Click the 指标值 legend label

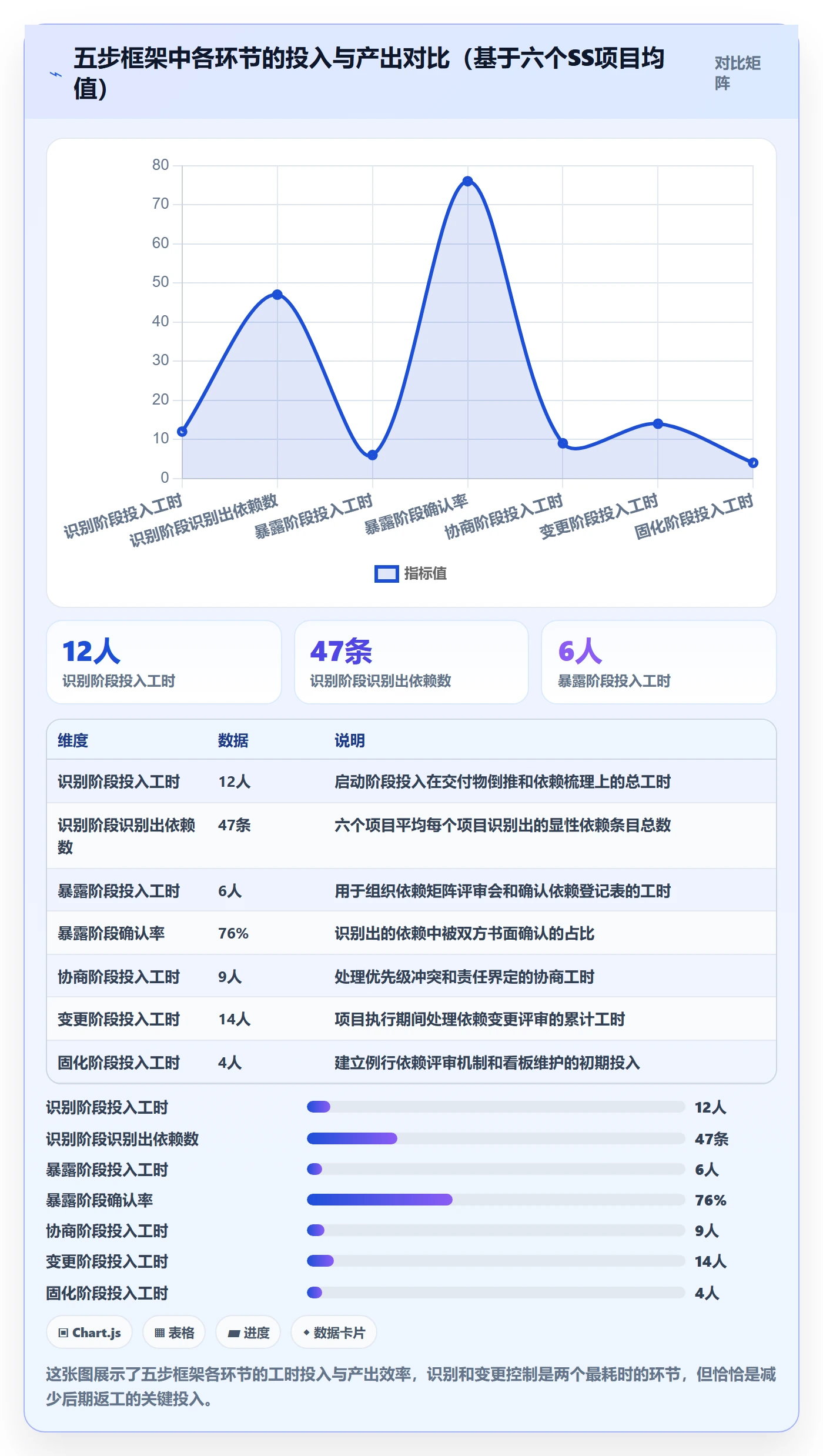point(426,573)
